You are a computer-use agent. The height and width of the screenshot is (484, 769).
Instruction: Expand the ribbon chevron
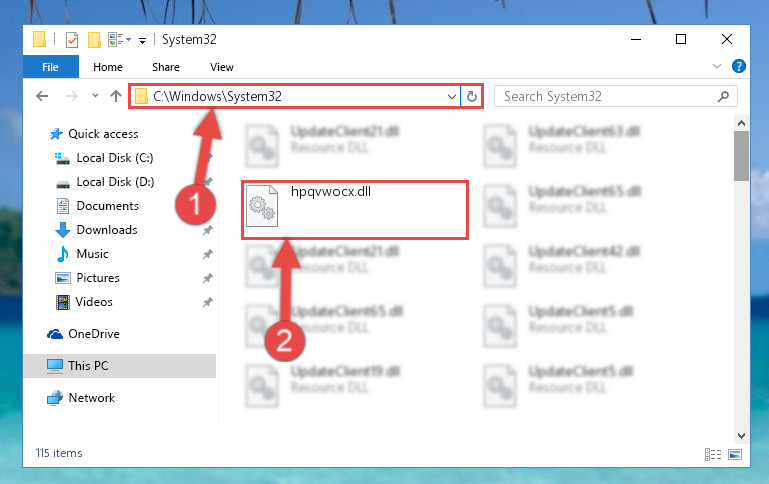(x=717, y=66)
